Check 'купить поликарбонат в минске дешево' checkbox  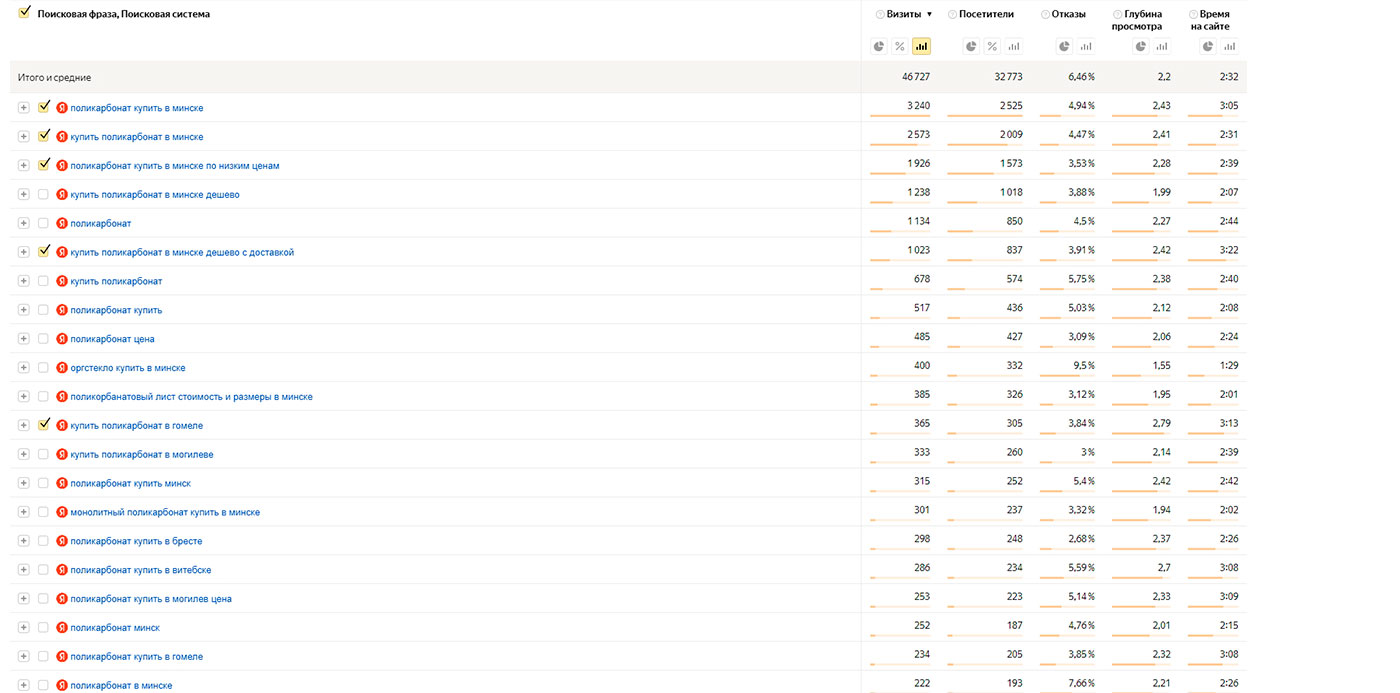click(43, 194)
